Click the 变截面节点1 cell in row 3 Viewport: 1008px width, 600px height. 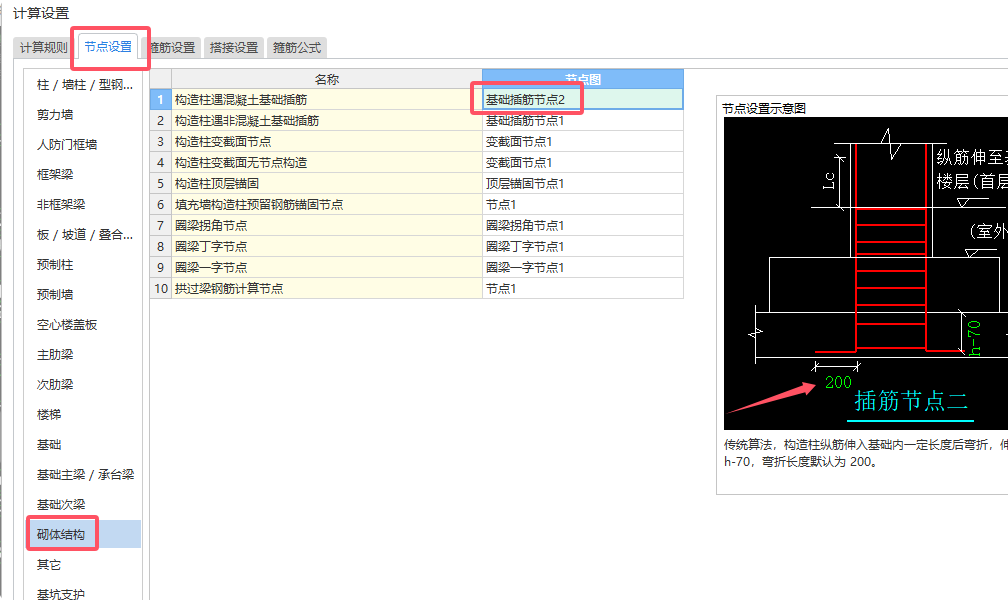582,141
